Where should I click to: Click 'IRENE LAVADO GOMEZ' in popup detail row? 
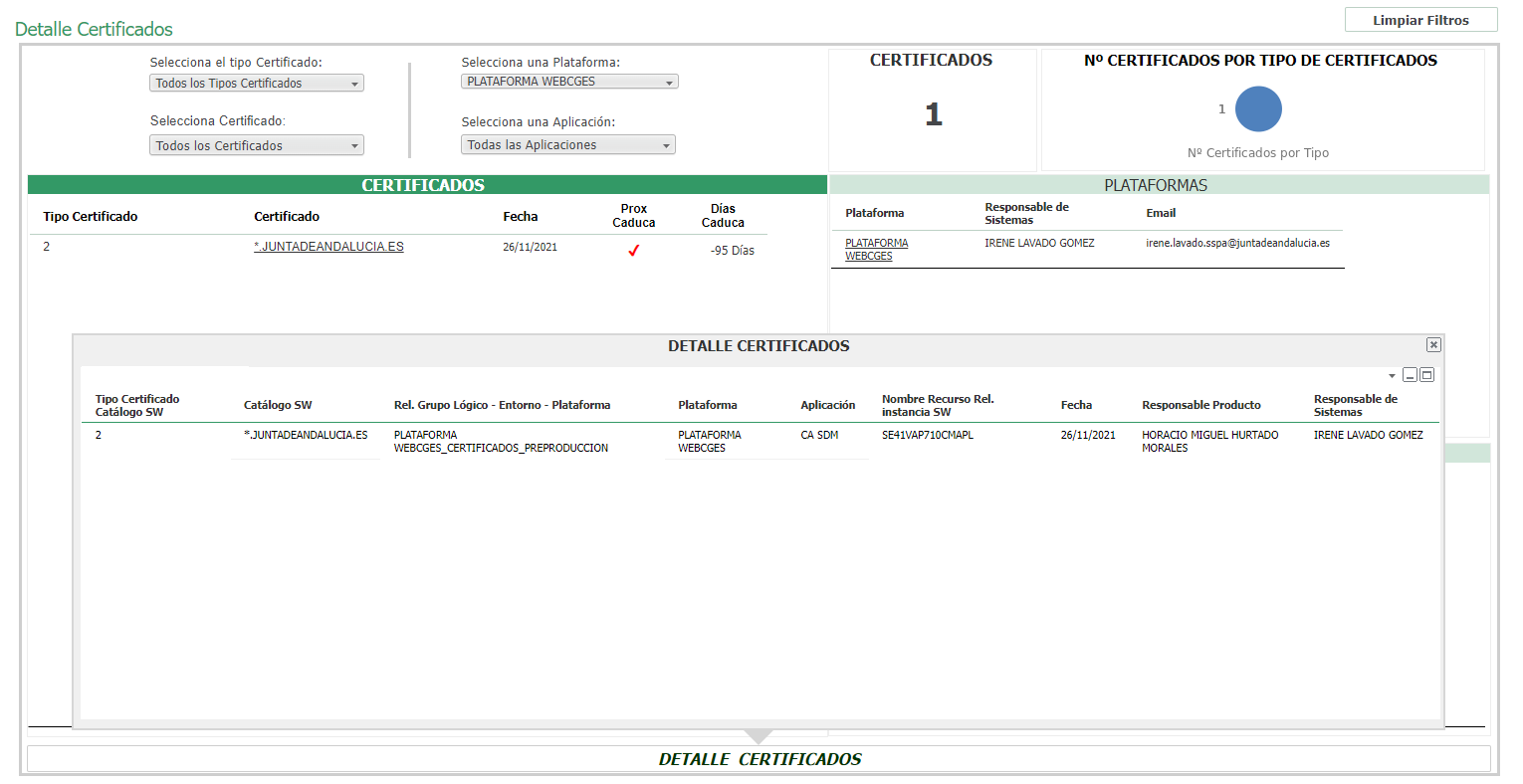(x=1368, y=435)
